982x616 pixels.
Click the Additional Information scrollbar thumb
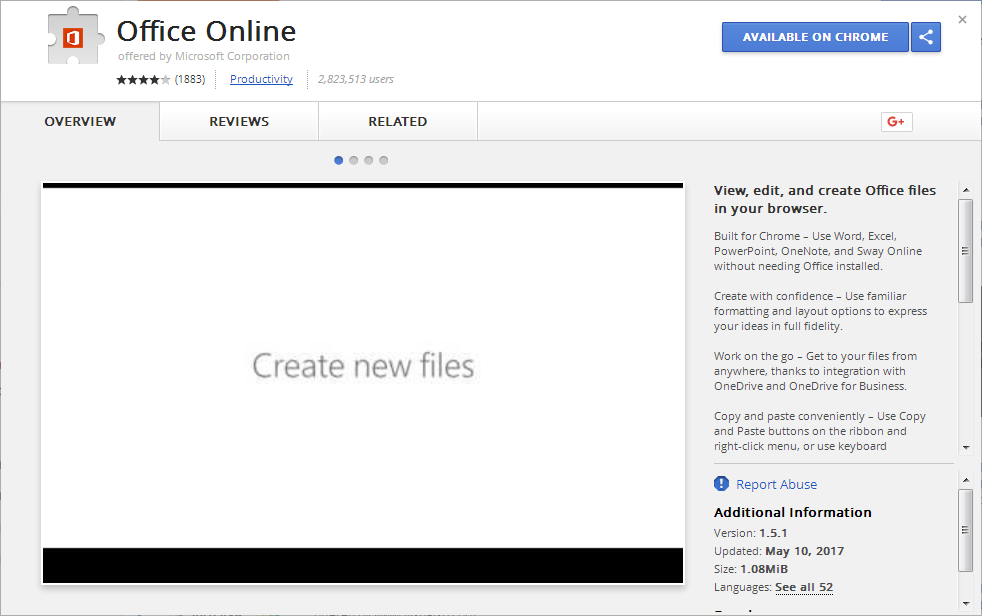pos(966,530)
